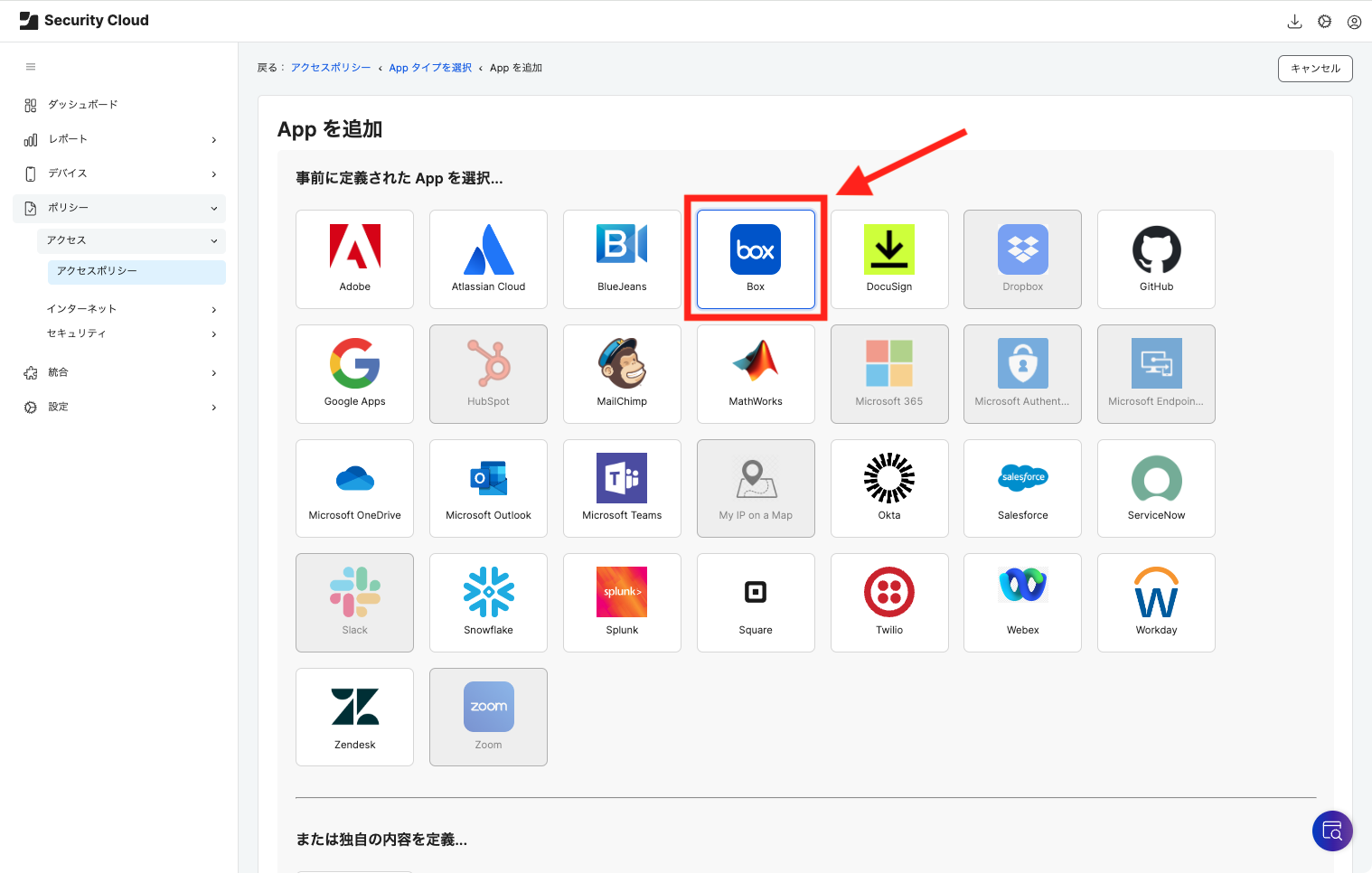
Task: Expand the デバイス menu chevron
Action: pos(214,174)
